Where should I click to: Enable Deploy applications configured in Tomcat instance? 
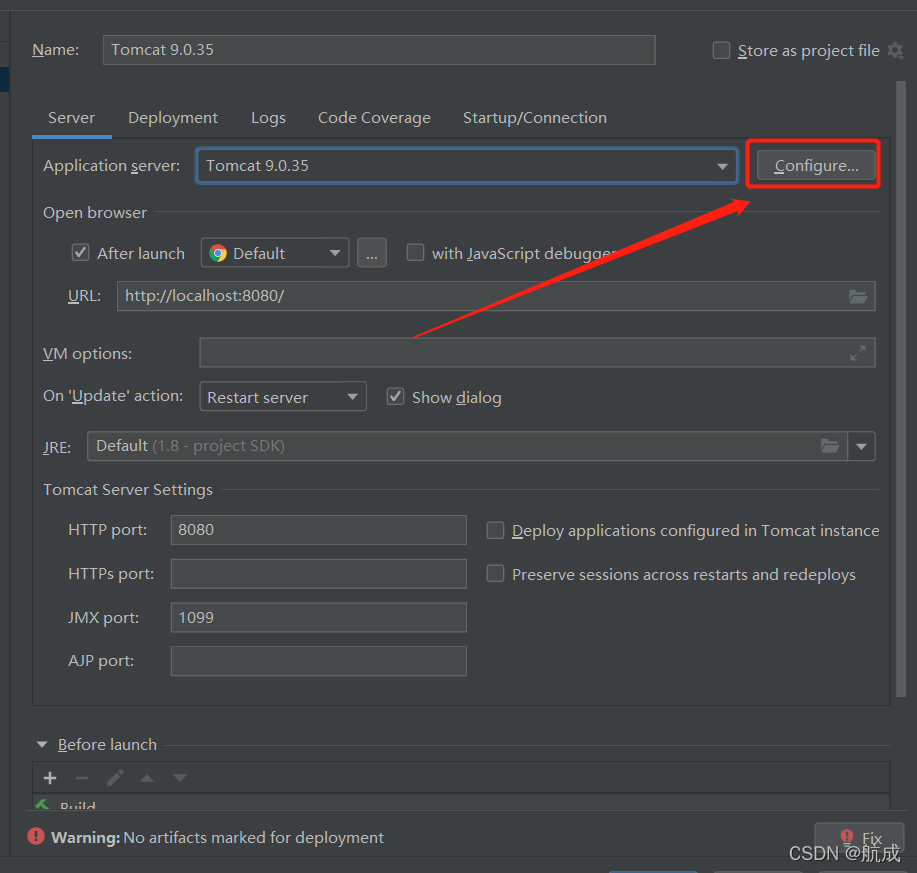495,530
